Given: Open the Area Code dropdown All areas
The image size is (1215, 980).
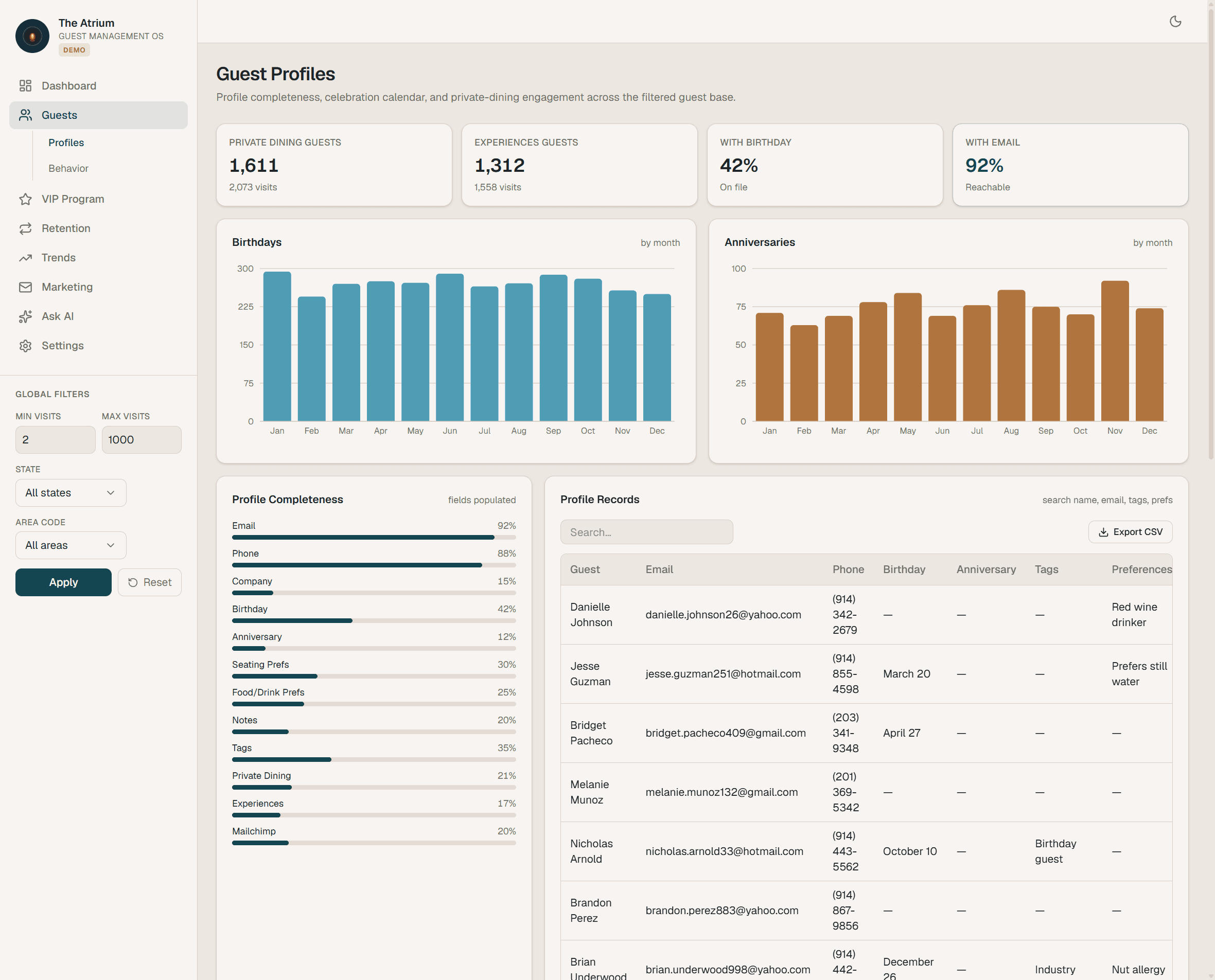Looking at the screenshot, I should (x=71, y=545).
